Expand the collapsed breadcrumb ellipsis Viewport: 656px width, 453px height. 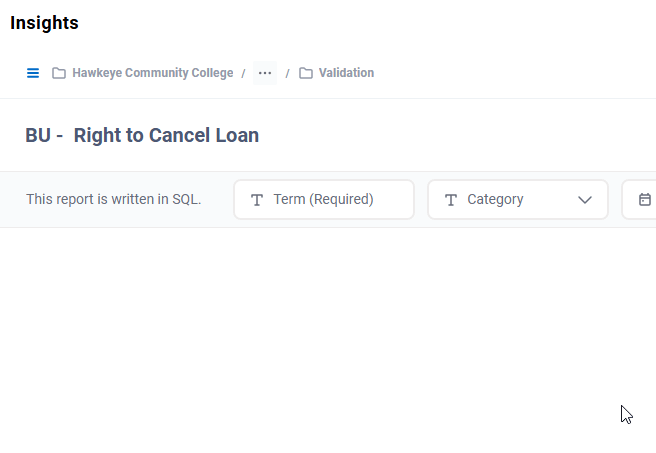point(265,73)
